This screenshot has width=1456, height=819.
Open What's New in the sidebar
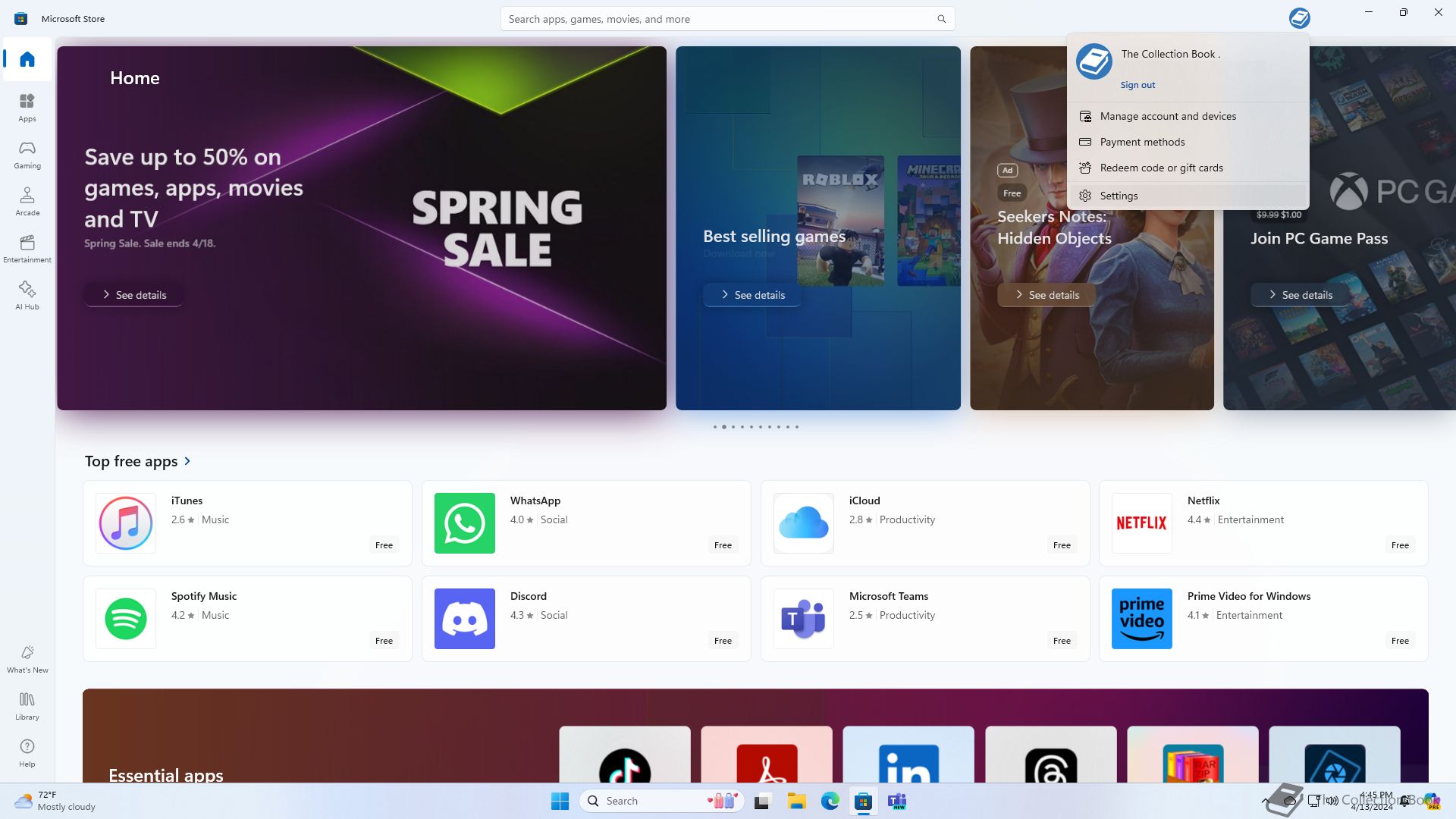click(x=27, y=659)
